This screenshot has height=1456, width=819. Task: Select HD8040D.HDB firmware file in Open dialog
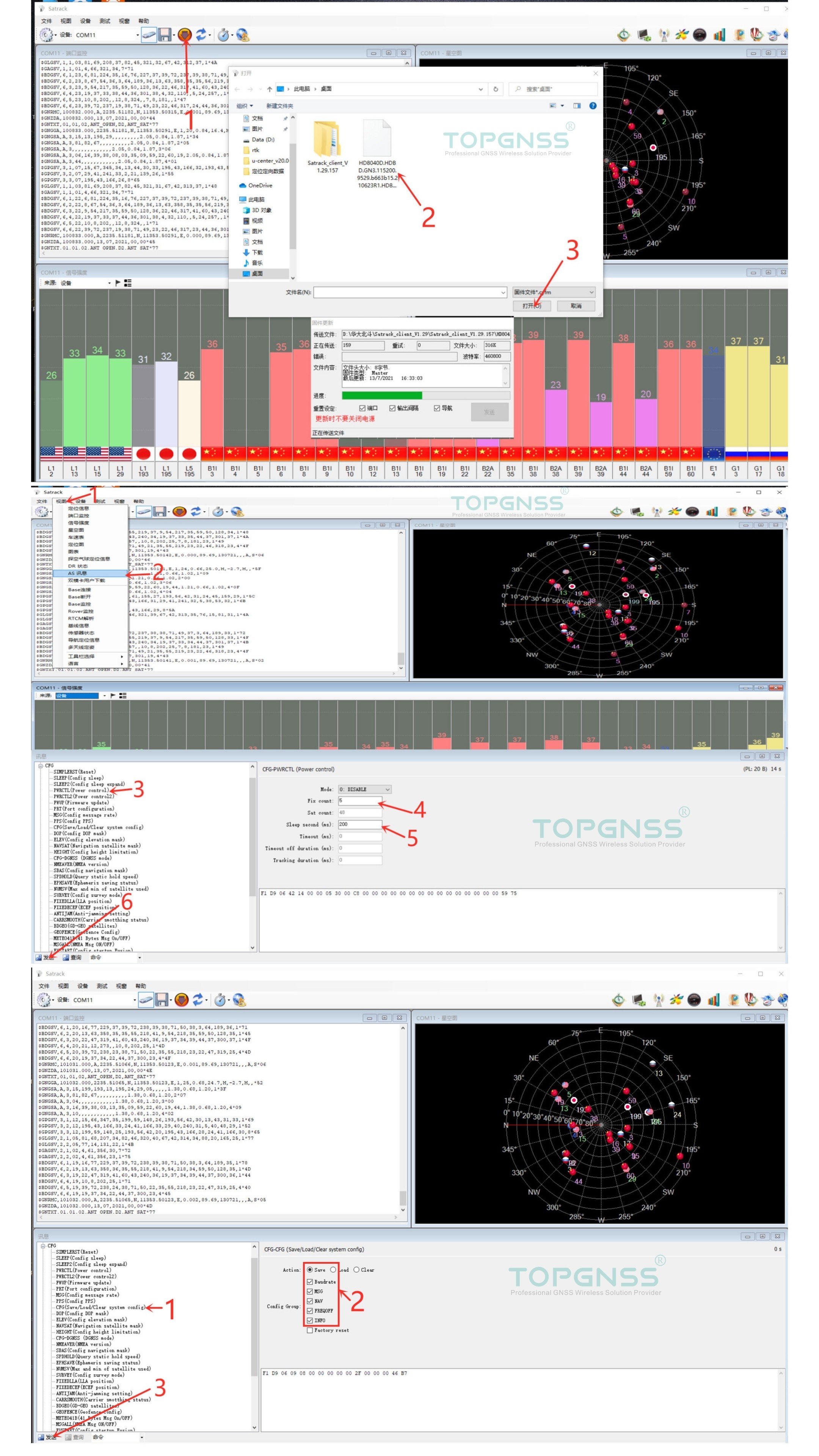click(x=377, y=154)
